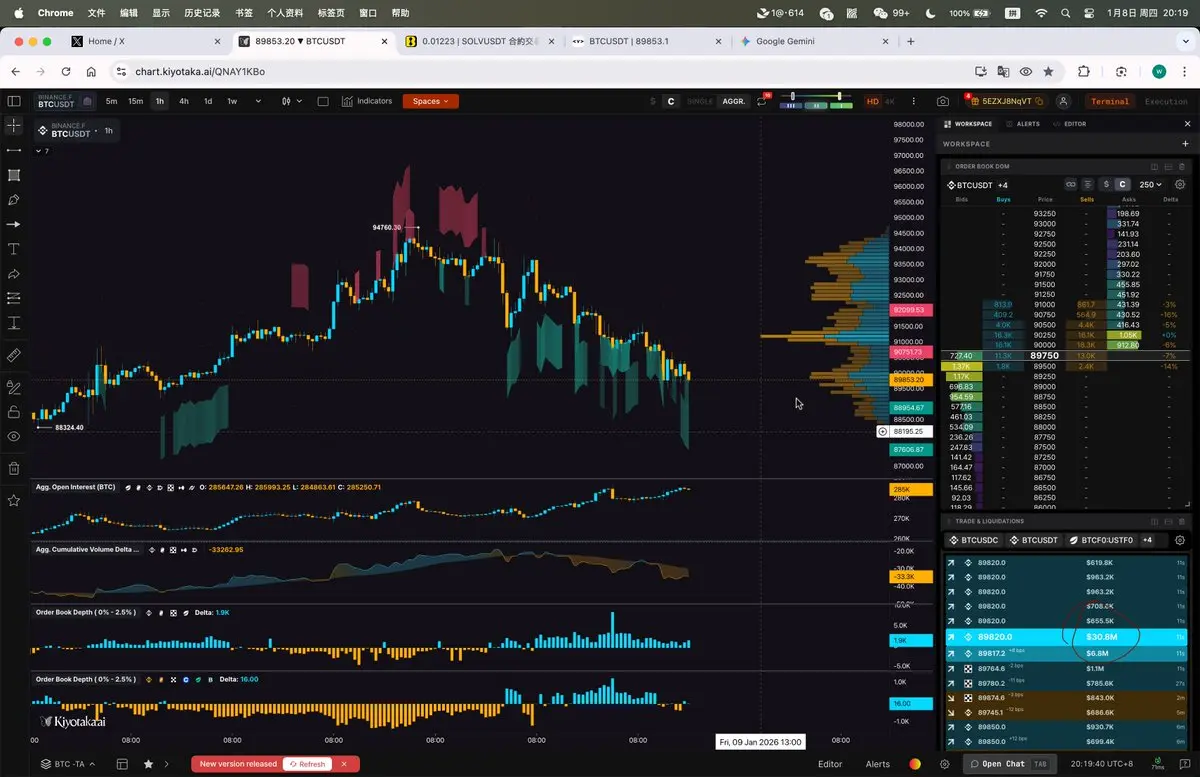Take a chart snapshot with camera icon
1200x777 pixels.
[x=943, y=101]
